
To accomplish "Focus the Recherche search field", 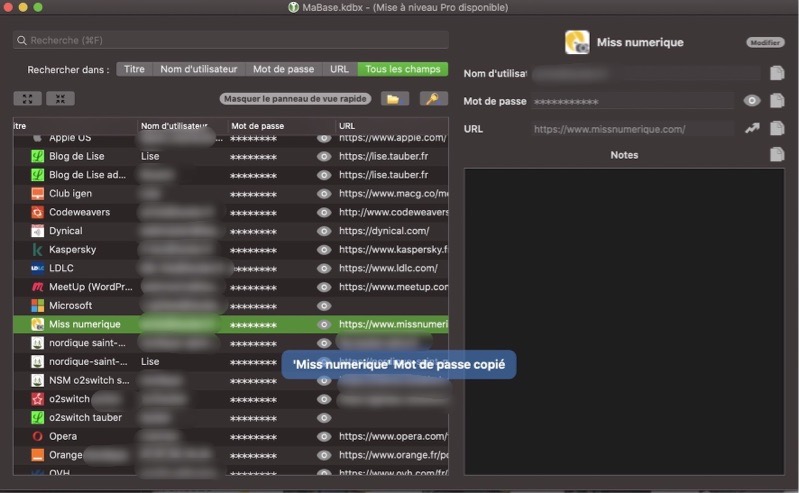I will [230, 40].
